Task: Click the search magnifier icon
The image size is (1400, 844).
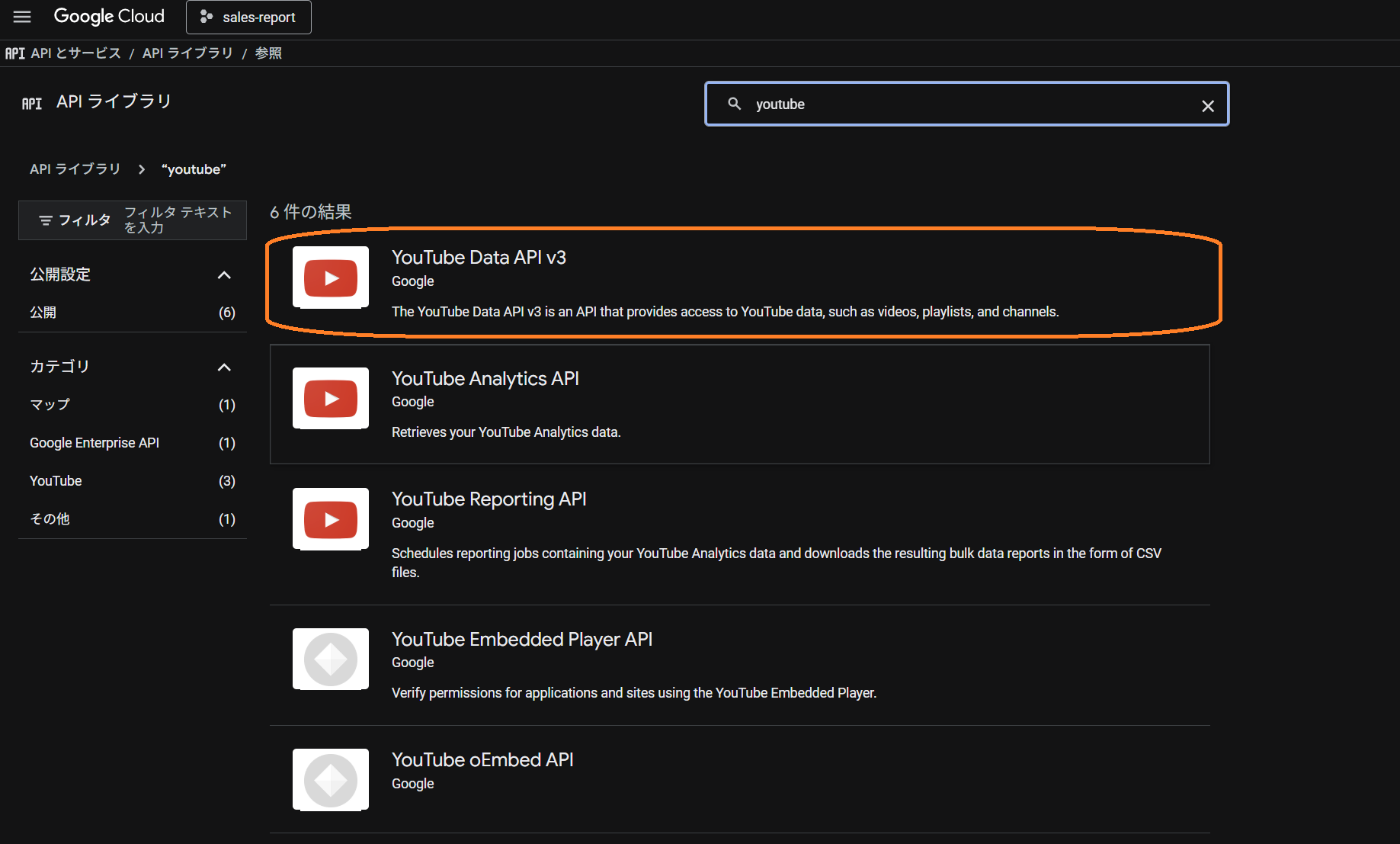Action: click(733, 104)
